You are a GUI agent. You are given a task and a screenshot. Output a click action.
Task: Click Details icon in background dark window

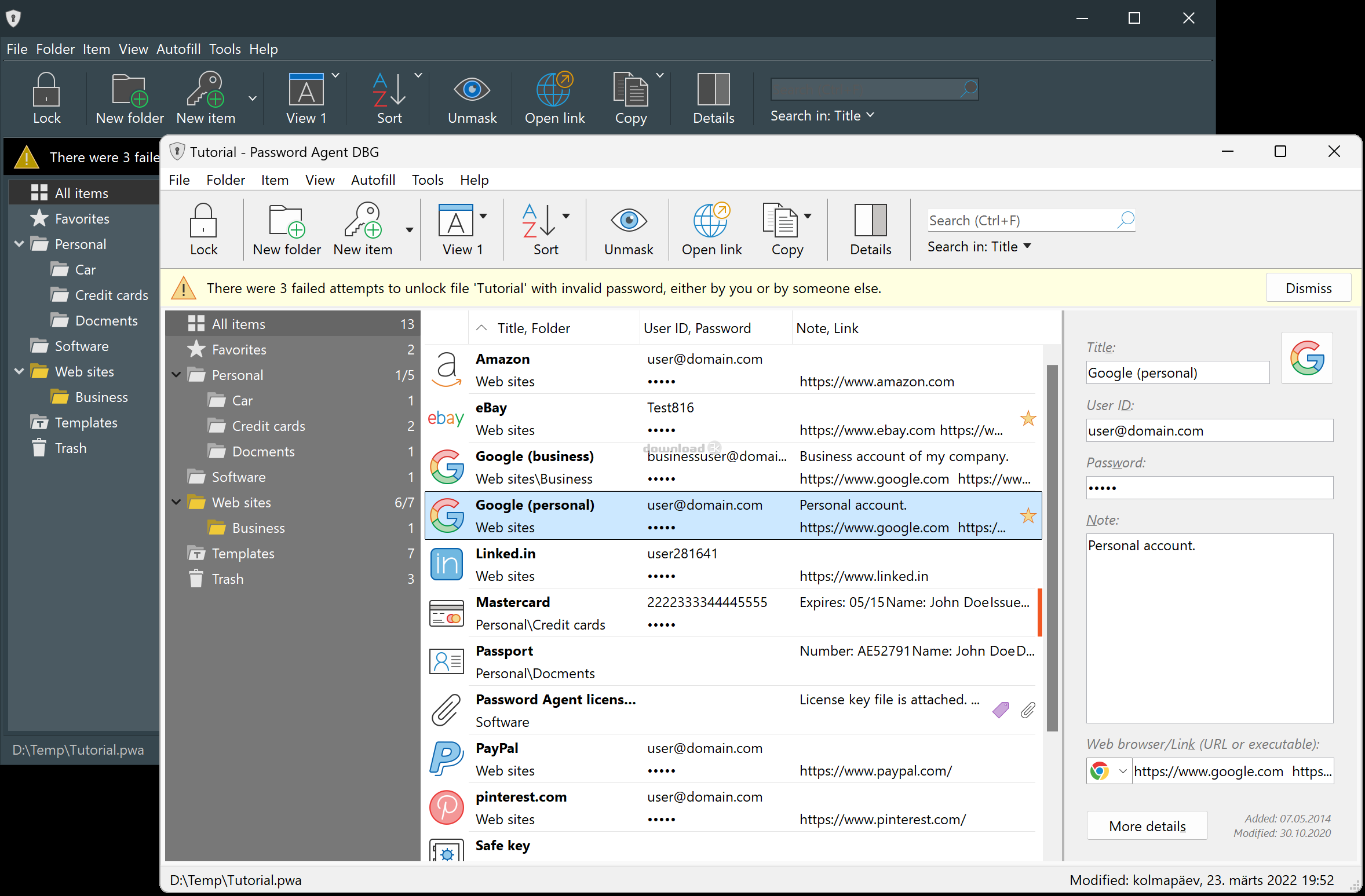click(714, 89)
